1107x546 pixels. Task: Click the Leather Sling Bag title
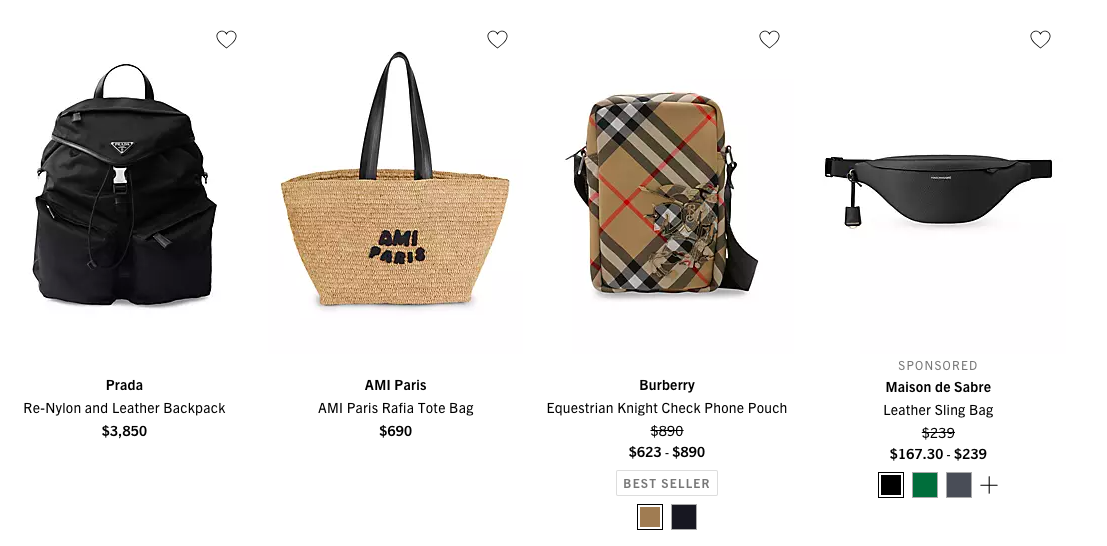click(938, 410)
